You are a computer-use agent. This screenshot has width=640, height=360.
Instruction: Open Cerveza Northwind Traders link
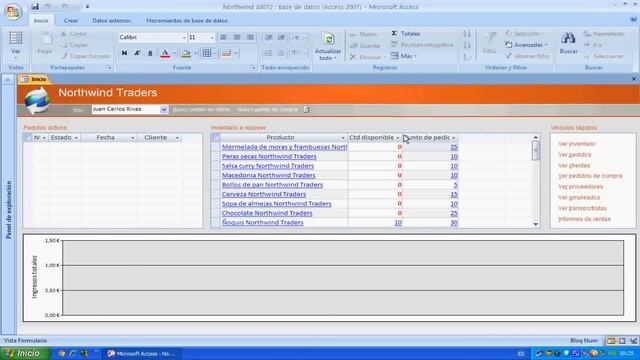point(264,194)
